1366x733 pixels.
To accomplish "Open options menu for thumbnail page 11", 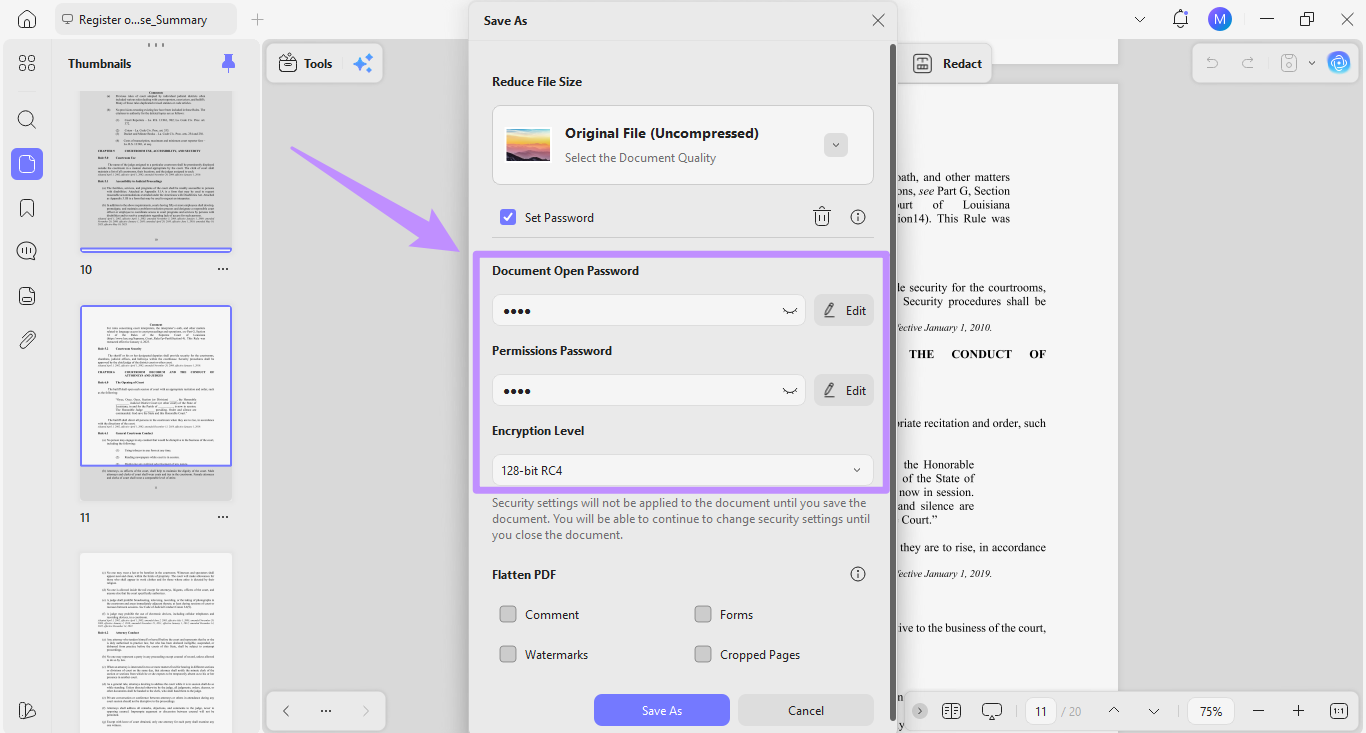I will 223,517.
